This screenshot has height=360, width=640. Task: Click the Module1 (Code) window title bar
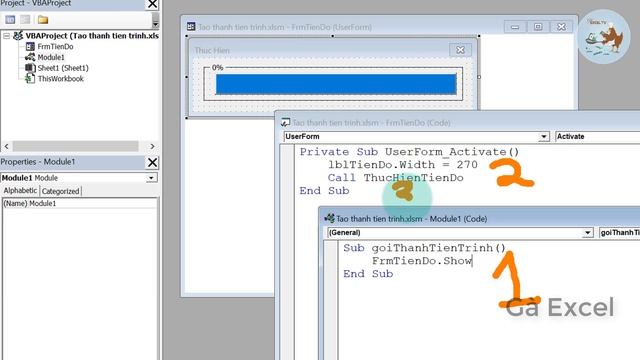tap(480, 219)
